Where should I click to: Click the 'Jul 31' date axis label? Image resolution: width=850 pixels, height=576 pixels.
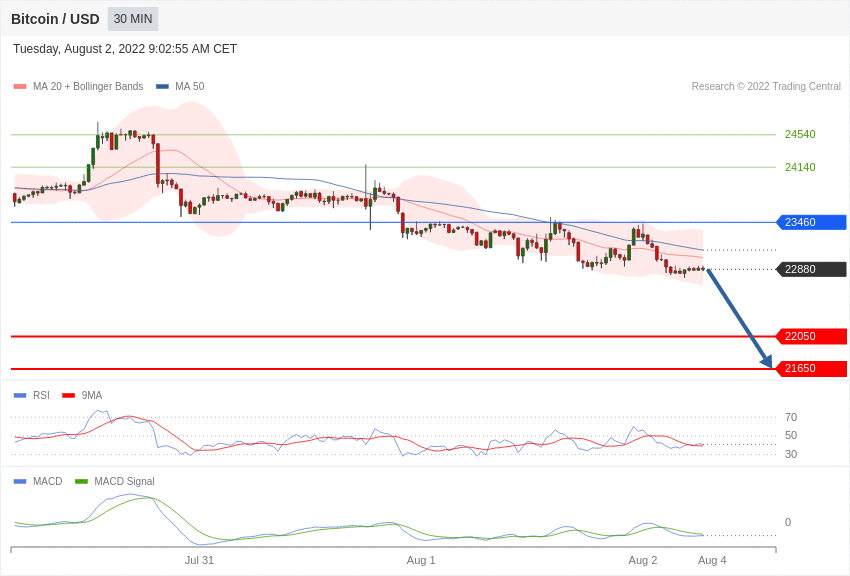(199, 560)
